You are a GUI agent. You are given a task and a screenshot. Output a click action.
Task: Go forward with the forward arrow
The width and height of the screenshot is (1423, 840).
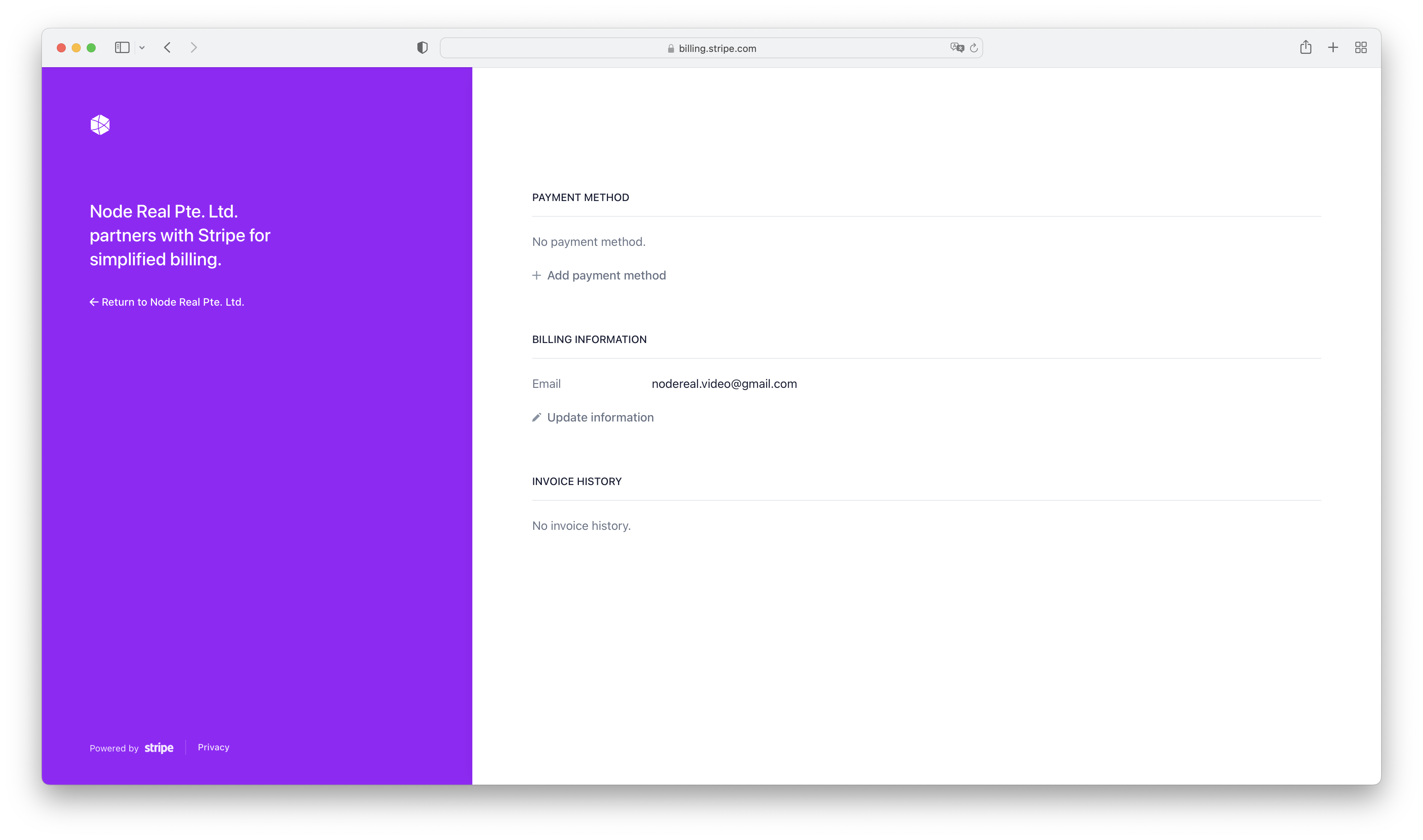pos(194,47)
